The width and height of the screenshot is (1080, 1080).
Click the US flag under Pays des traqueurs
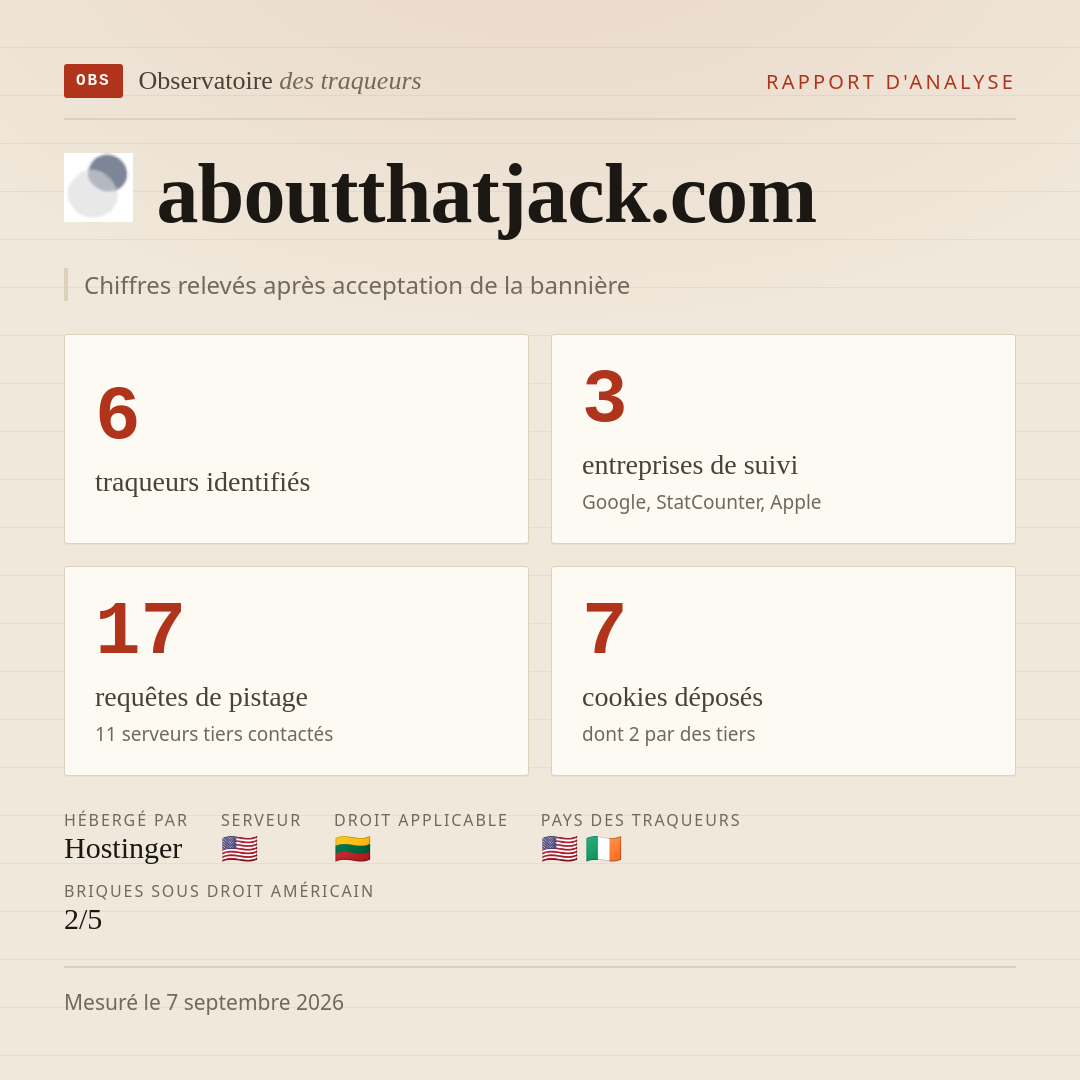[559, 849]
